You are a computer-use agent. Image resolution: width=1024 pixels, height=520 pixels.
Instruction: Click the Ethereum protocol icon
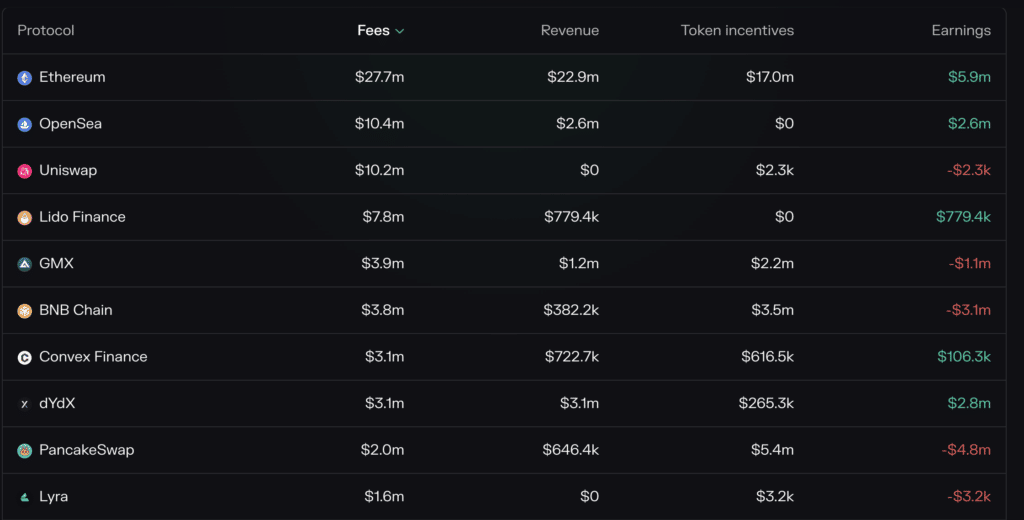pyautogui.click(x=25, y=78)
